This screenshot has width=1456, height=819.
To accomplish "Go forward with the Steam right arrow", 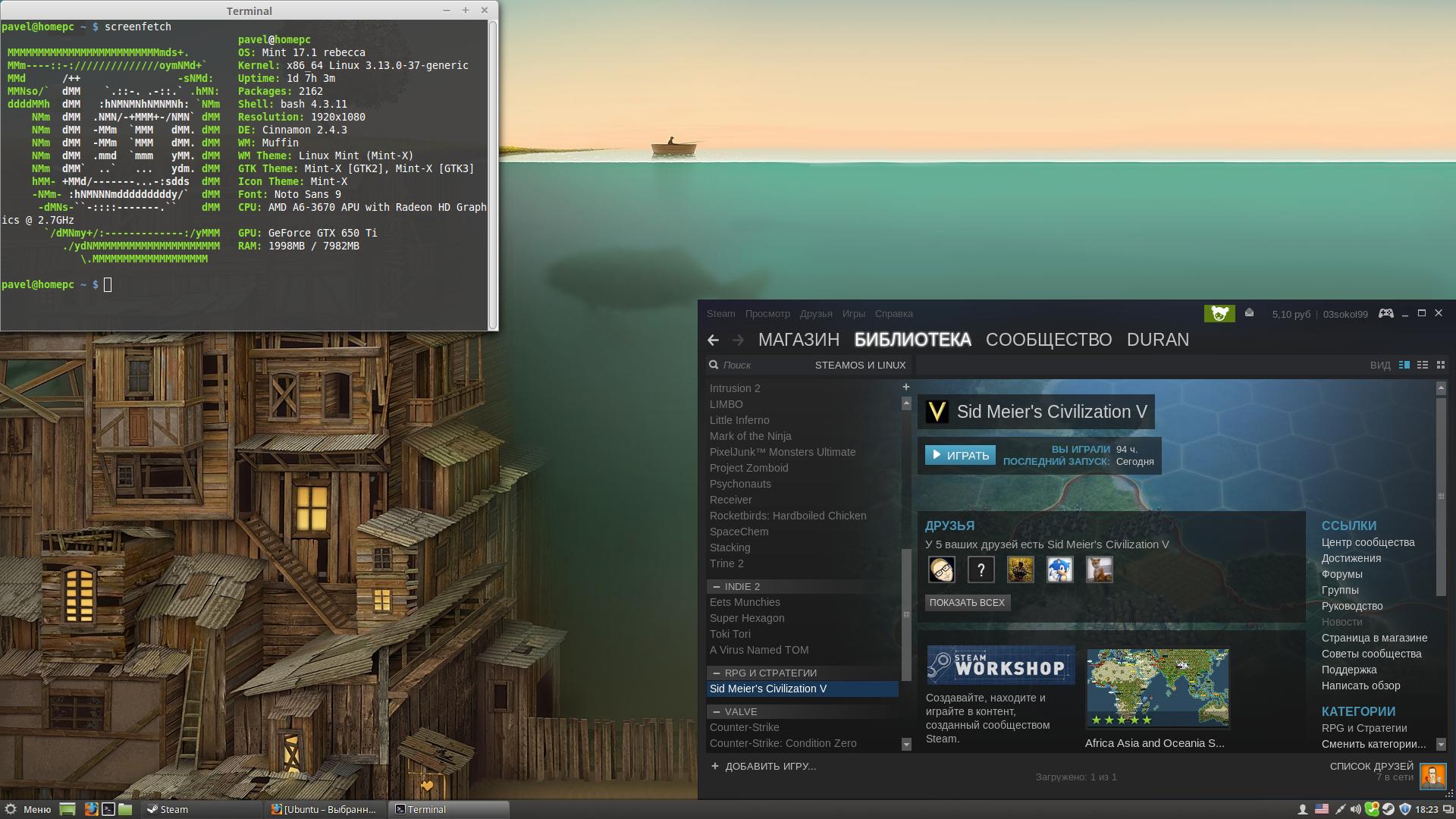I will point(738,340).
